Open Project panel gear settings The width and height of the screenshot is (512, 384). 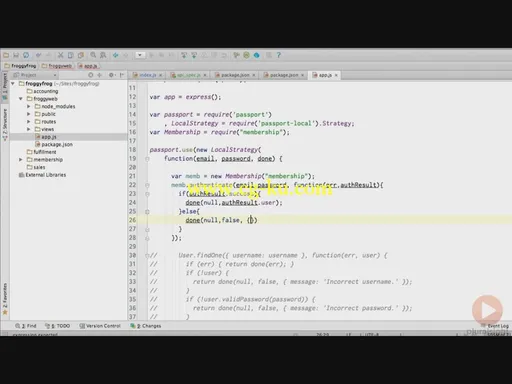click(111, 75)
